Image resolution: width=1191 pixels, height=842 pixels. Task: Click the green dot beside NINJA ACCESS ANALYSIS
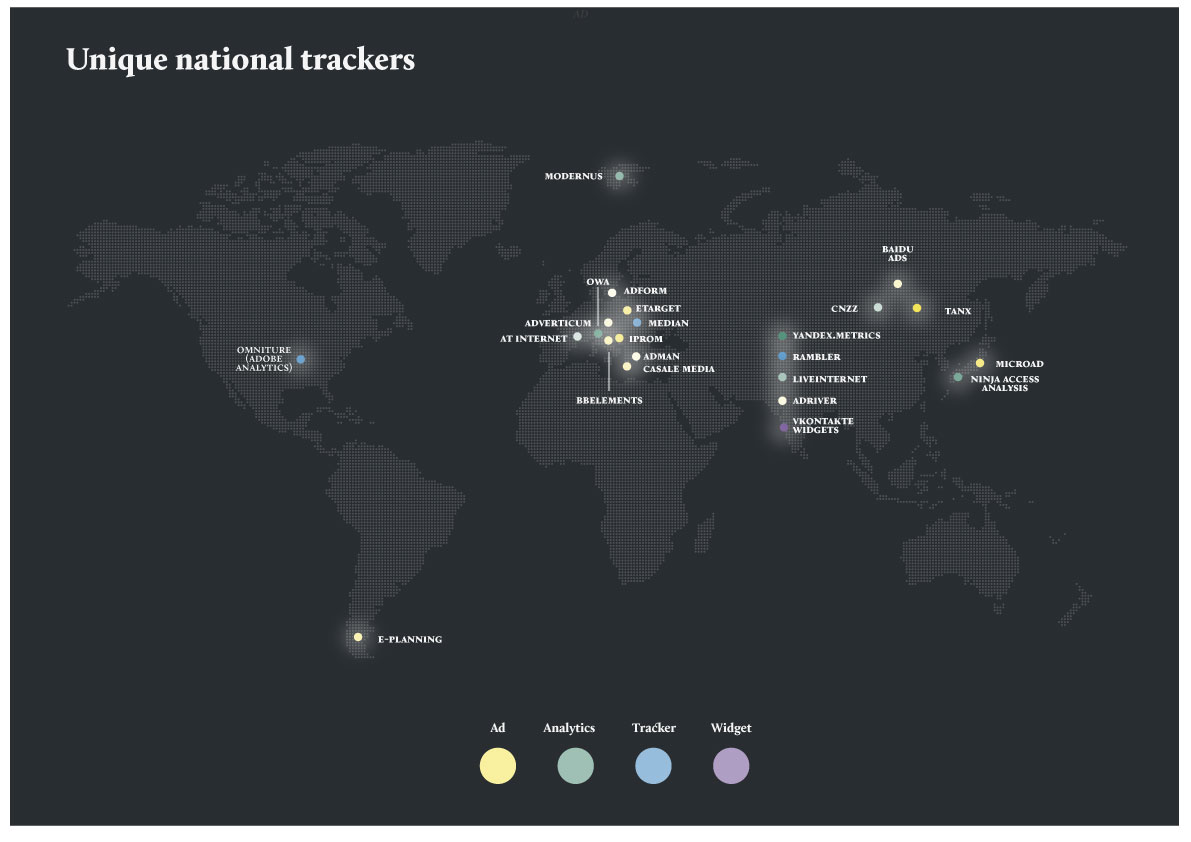(958, 377)
